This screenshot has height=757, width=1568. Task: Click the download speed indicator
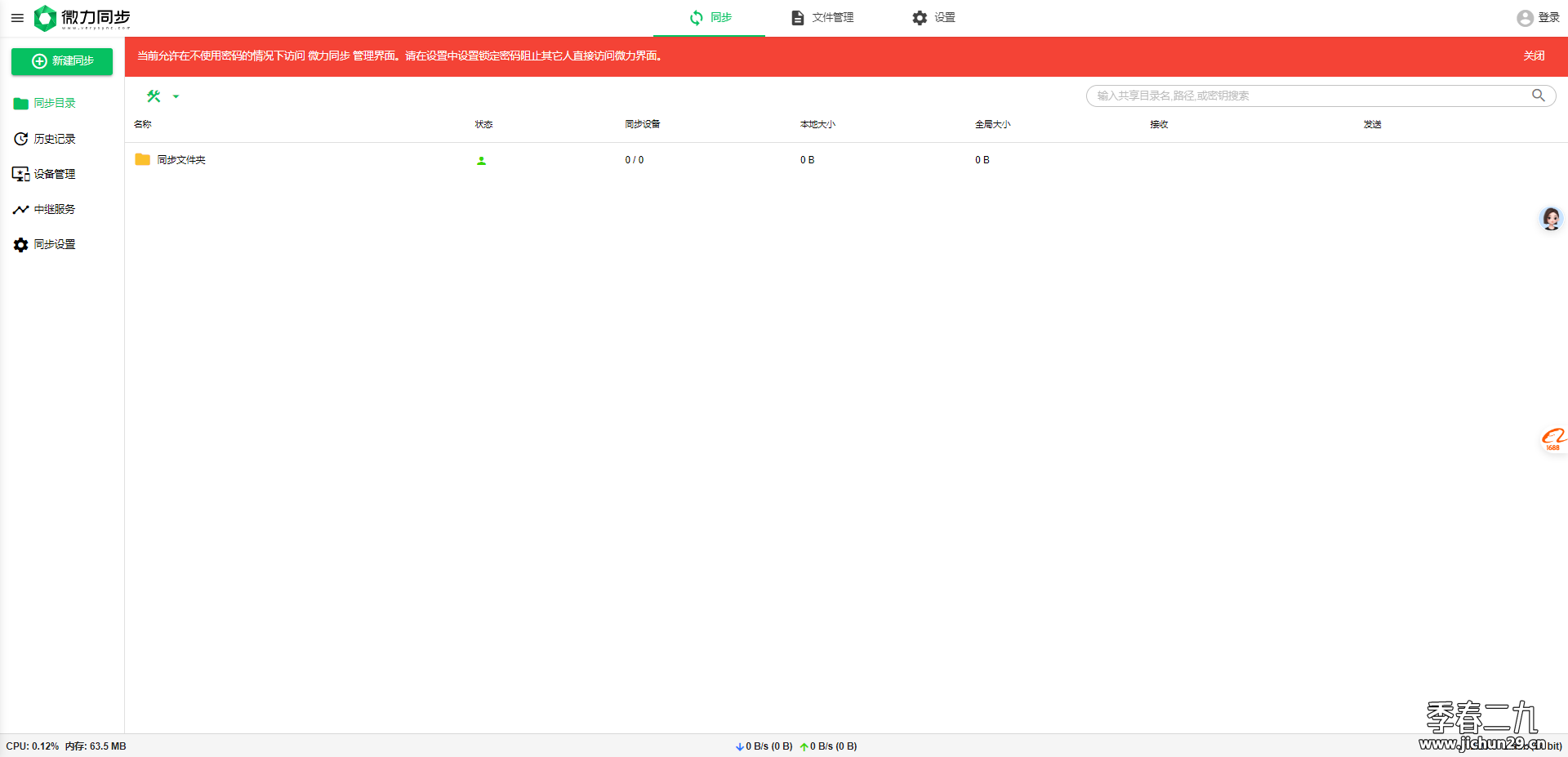[764, 746]
